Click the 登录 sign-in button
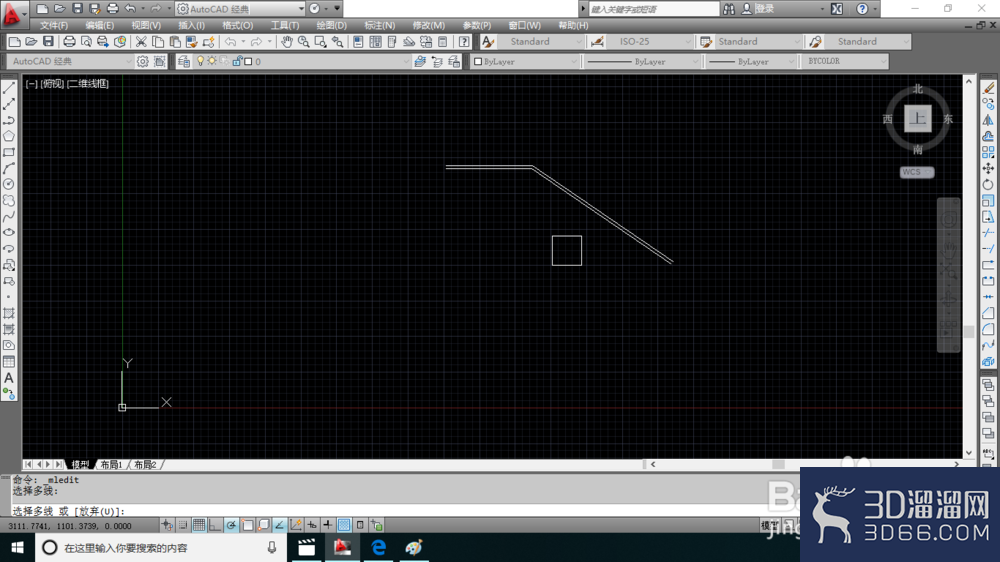The height and width of the screenshot is (562, 1000). [764, 9]
